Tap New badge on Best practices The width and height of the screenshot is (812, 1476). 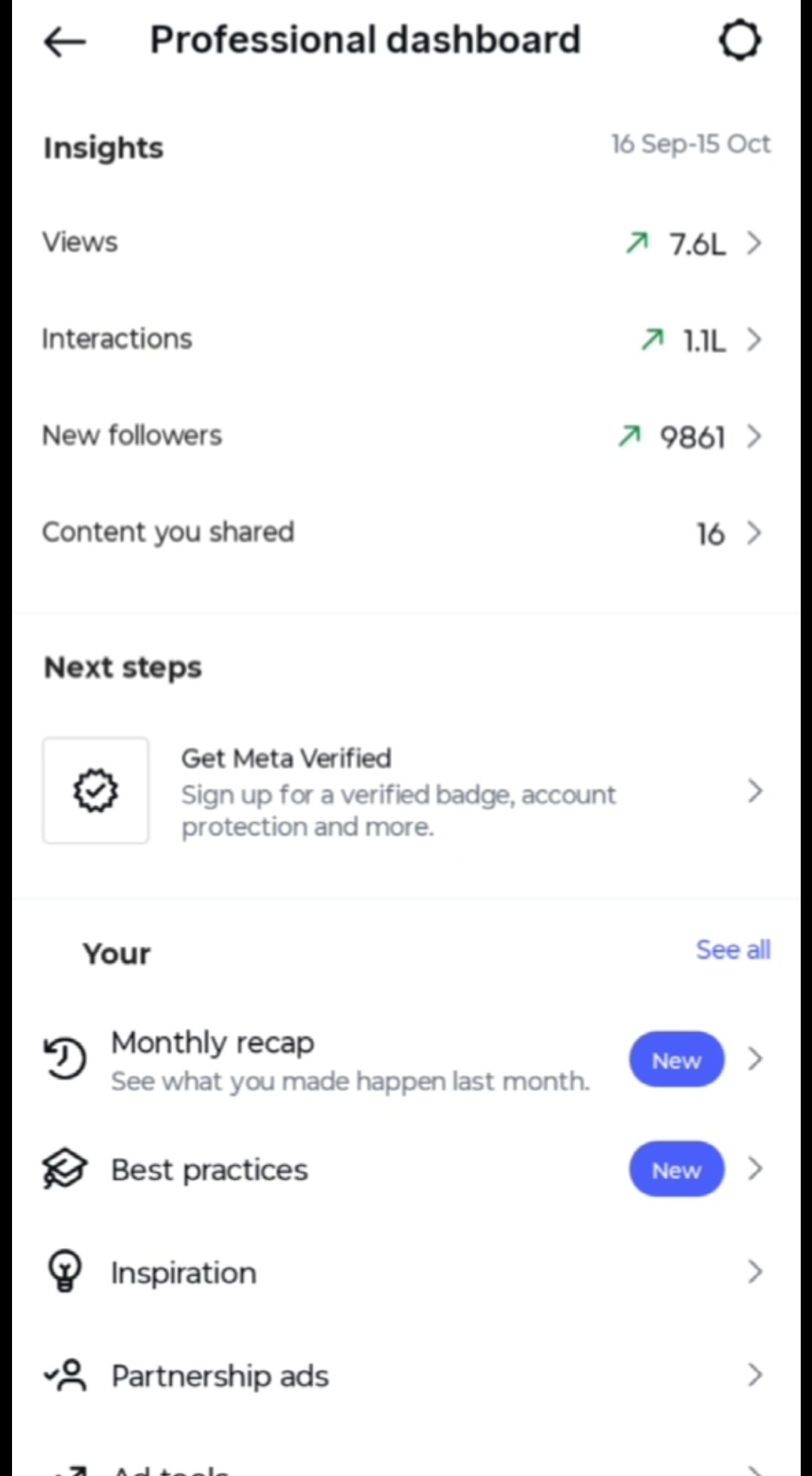(677, 1169)
